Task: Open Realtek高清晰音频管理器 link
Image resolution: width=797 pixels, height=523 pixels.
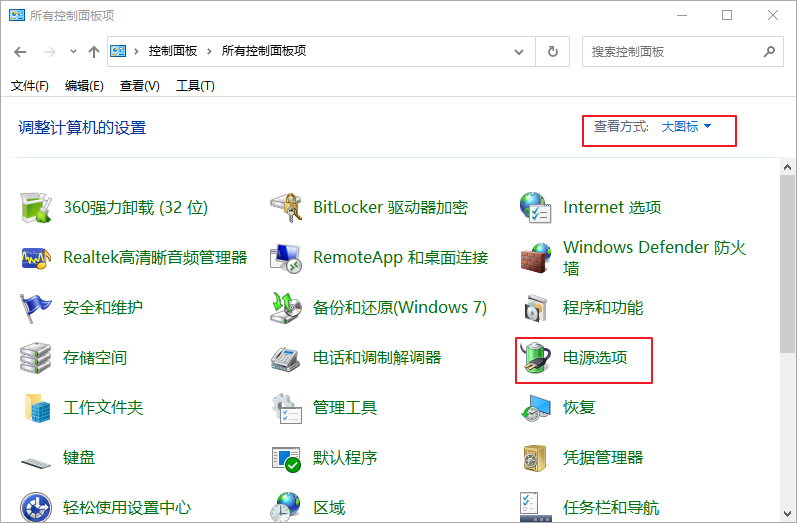Action: click(155, 257)
